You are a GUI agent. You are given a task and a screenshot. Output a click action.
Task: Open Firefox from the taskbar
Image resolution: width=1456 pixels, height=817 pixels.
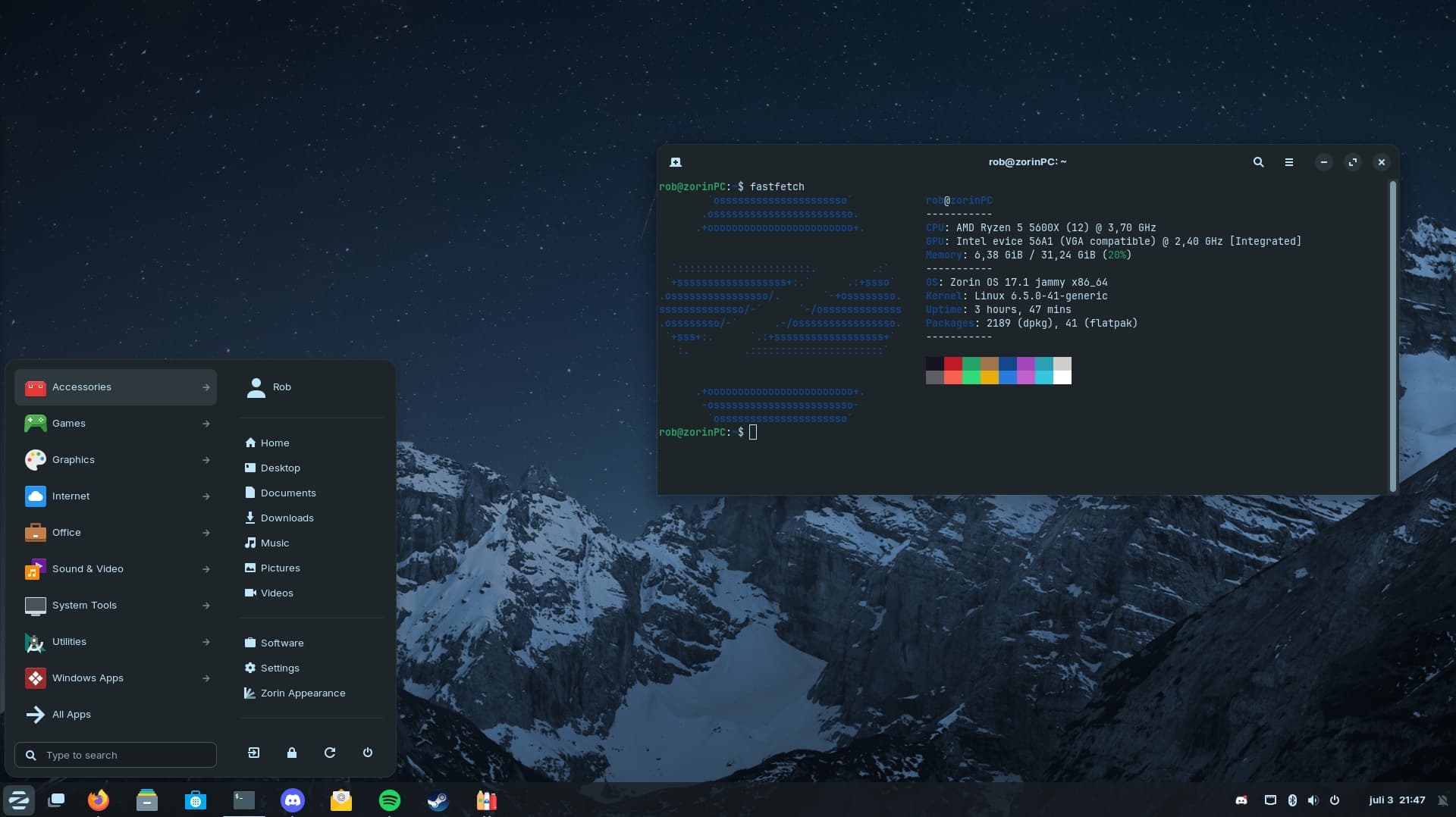pyautogui.click(x=98, y=800)
